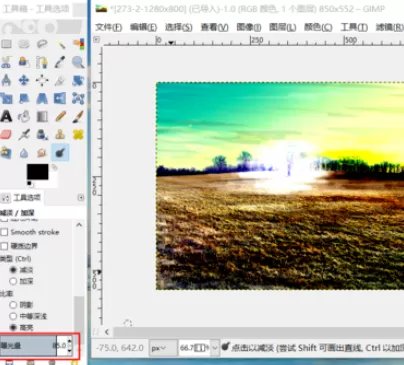
Task: Choose the 中间深浅 midtones range radio
Action: pos(13,316)
